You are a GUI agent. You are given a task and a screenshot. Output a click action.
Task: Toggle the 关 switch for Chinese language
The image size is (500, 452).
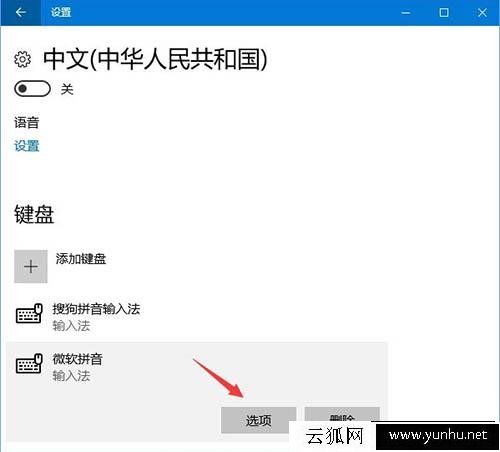click(x=32, y=89)
